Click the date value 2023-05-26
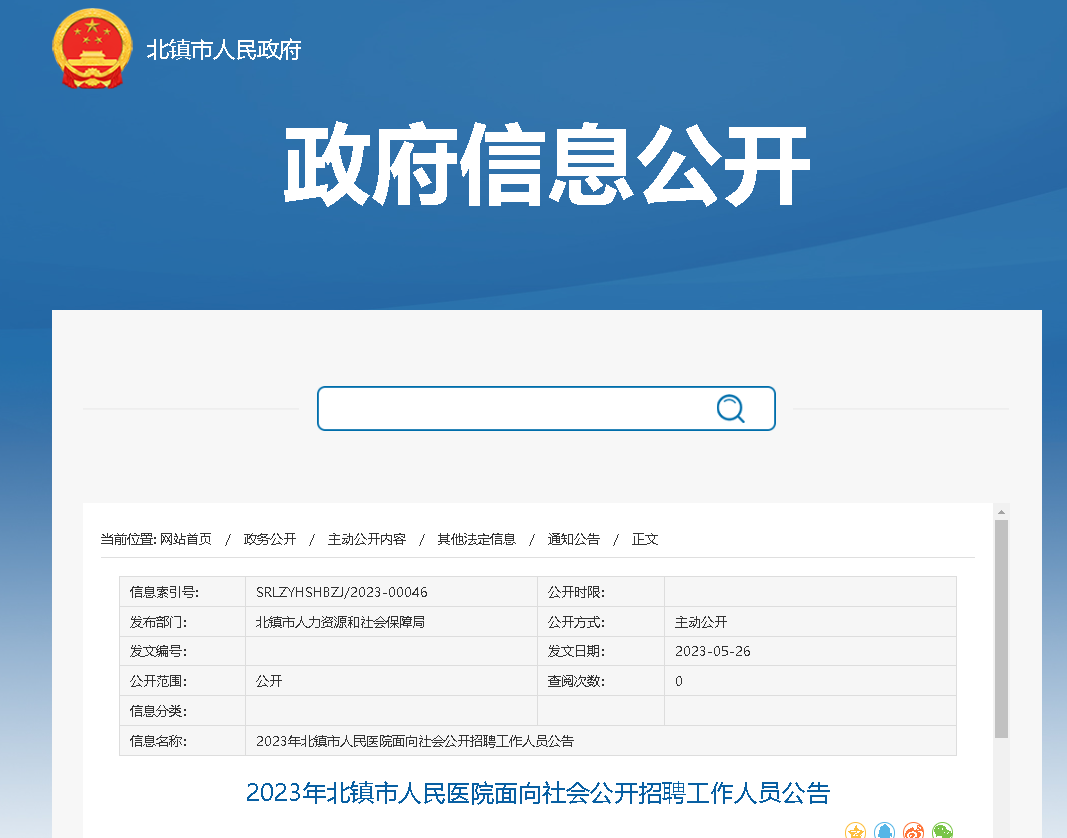1067x838 pixels. (x=712, y=651)
